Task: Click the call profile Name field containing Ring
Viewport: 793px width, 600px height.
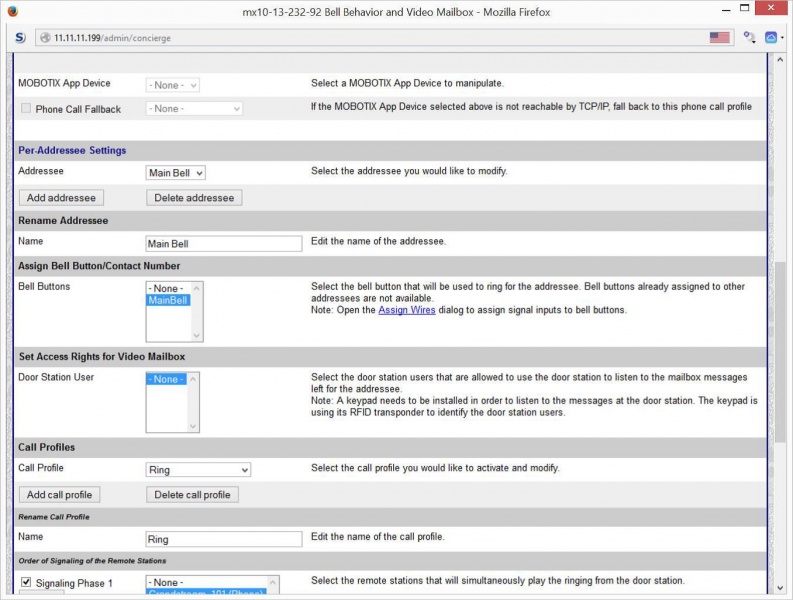Action: pyautogui.click(x=224, y=539)
